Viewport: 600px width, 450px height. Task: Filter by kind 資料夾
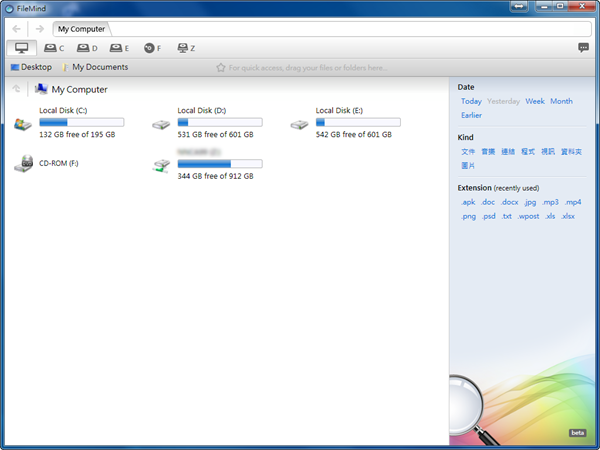coord(571,152)
